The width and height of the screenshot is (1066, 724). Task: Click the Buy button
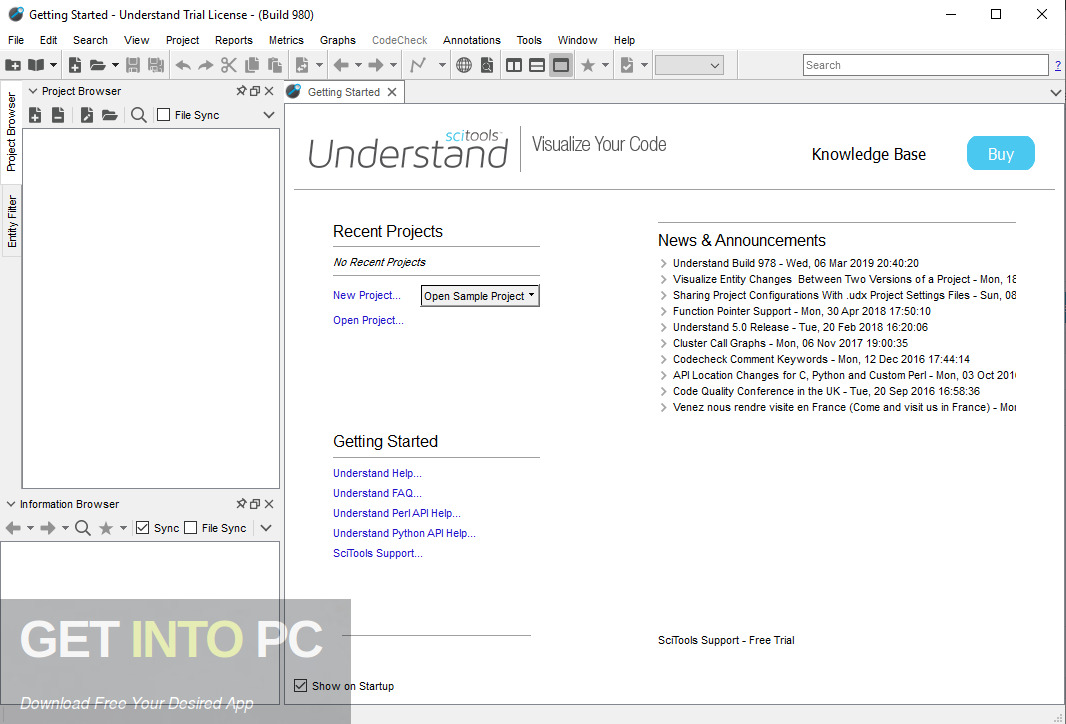pos(1001,154)
